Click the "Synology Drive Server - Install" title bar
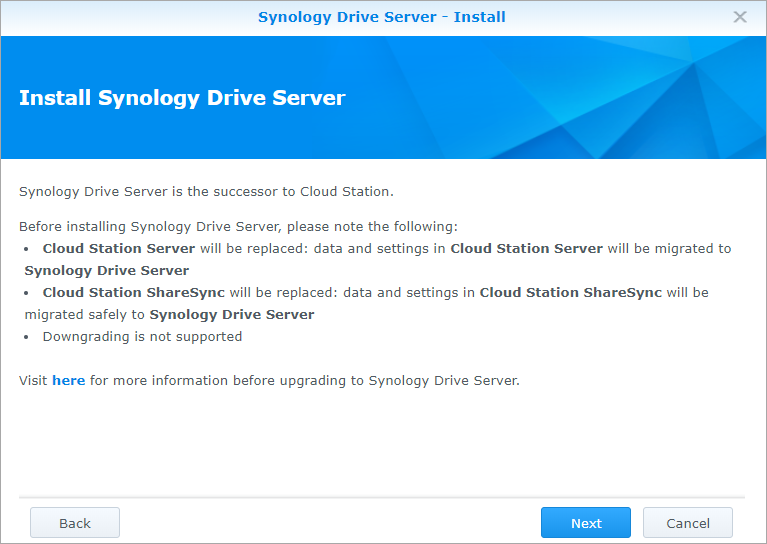767x544 pixels. point(382,17)
